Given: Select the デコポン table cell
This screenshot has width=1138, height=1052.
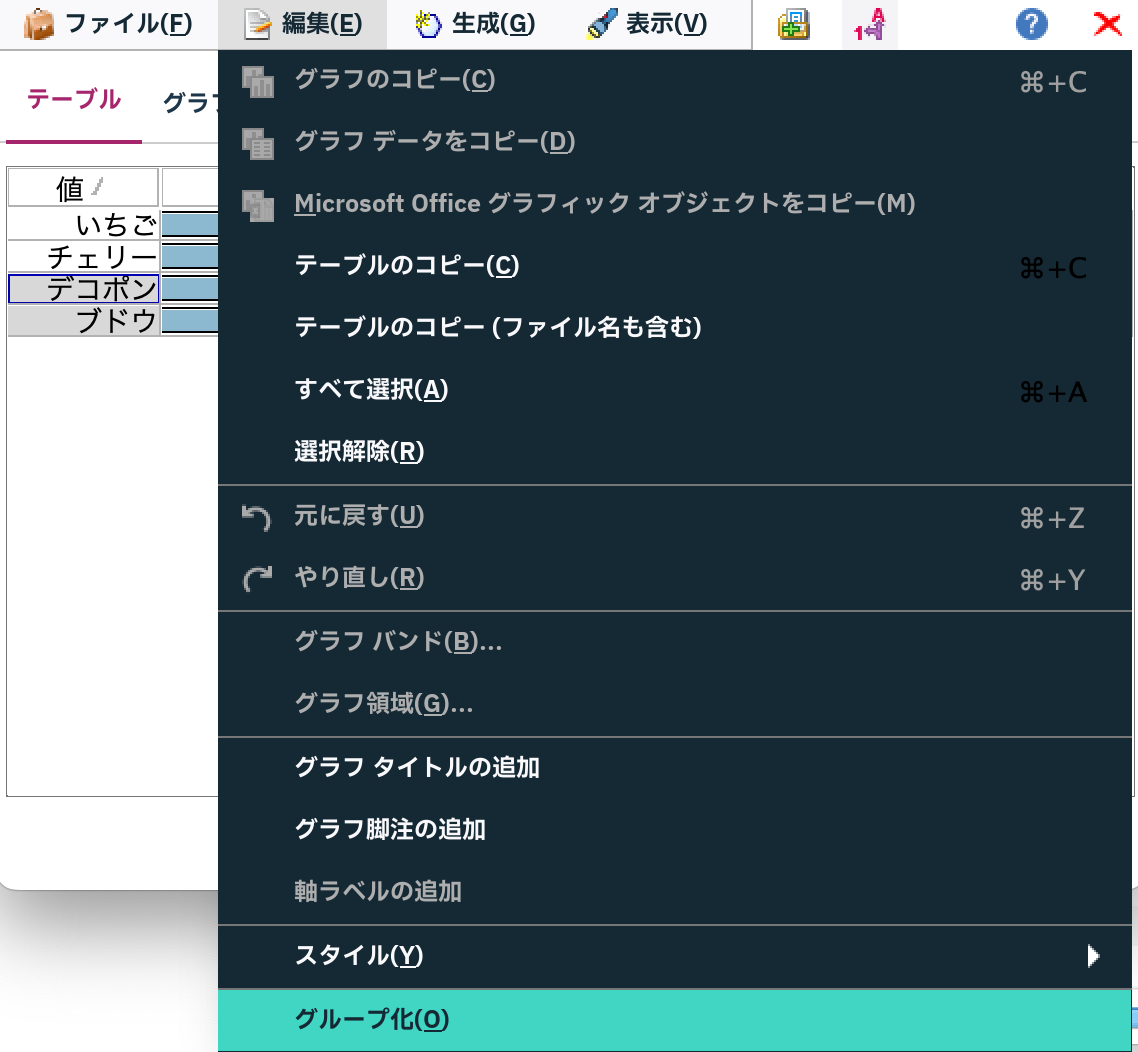Looking at the screenshot, I should click(x=82, y=287).
